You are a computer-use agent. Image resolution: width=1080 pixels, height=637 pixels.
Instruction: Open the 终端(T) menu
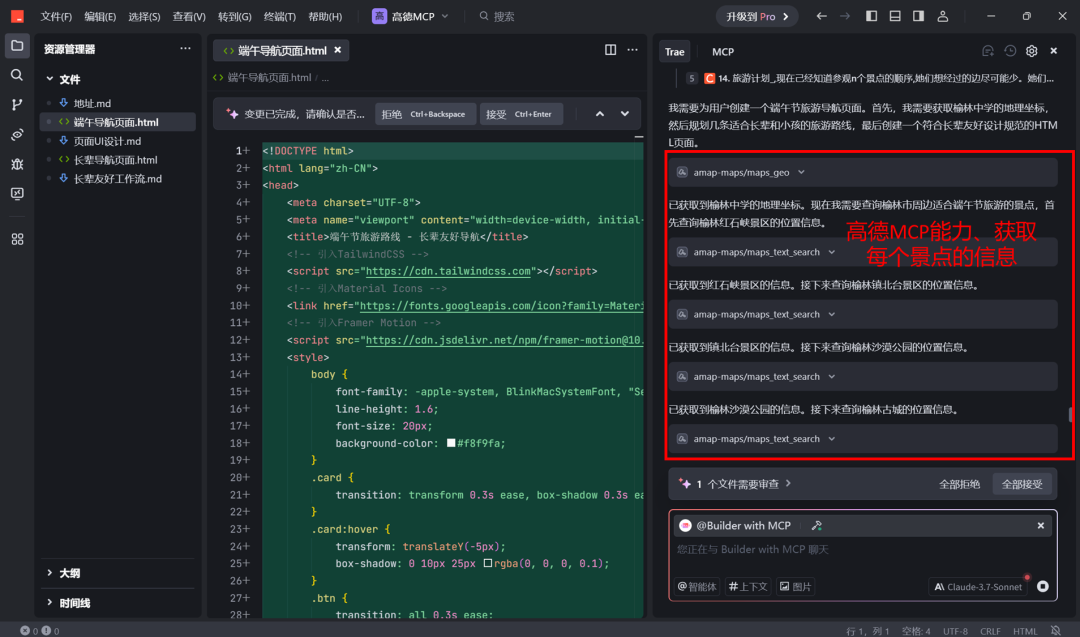(280, 17)
